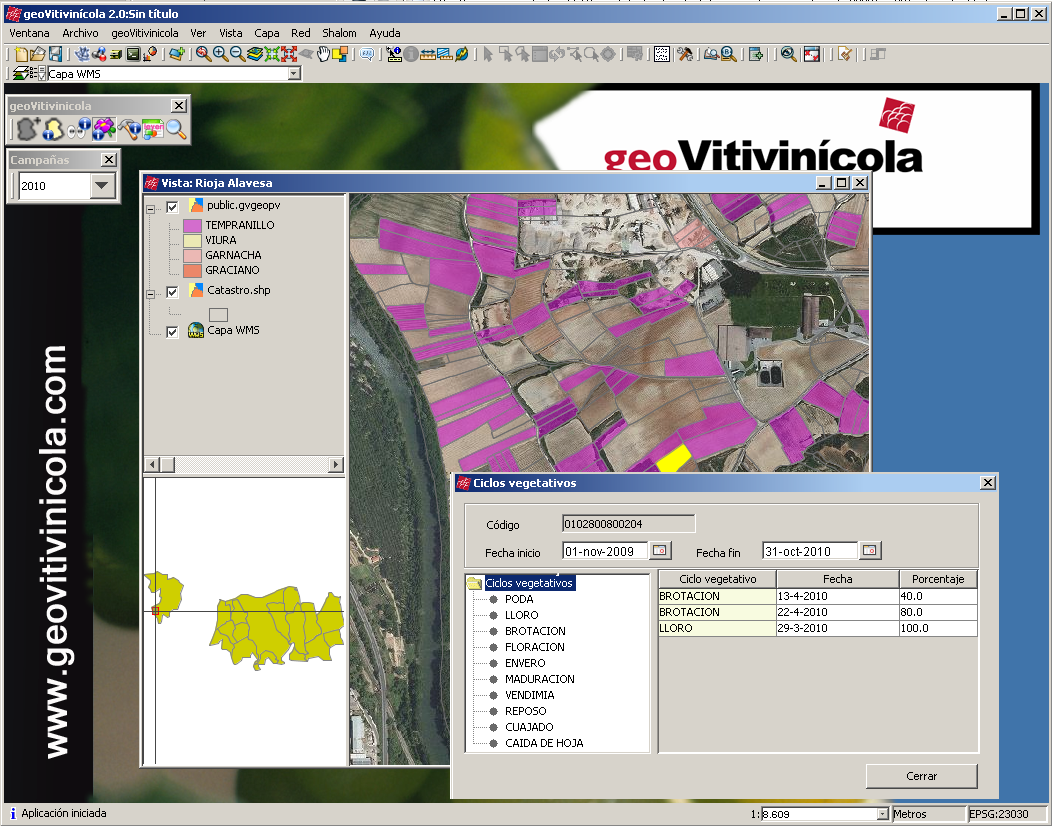Sort by Ciclo vegetativo column header
This screenshot has width=1052, height=826.
click(x=717, y=579)
